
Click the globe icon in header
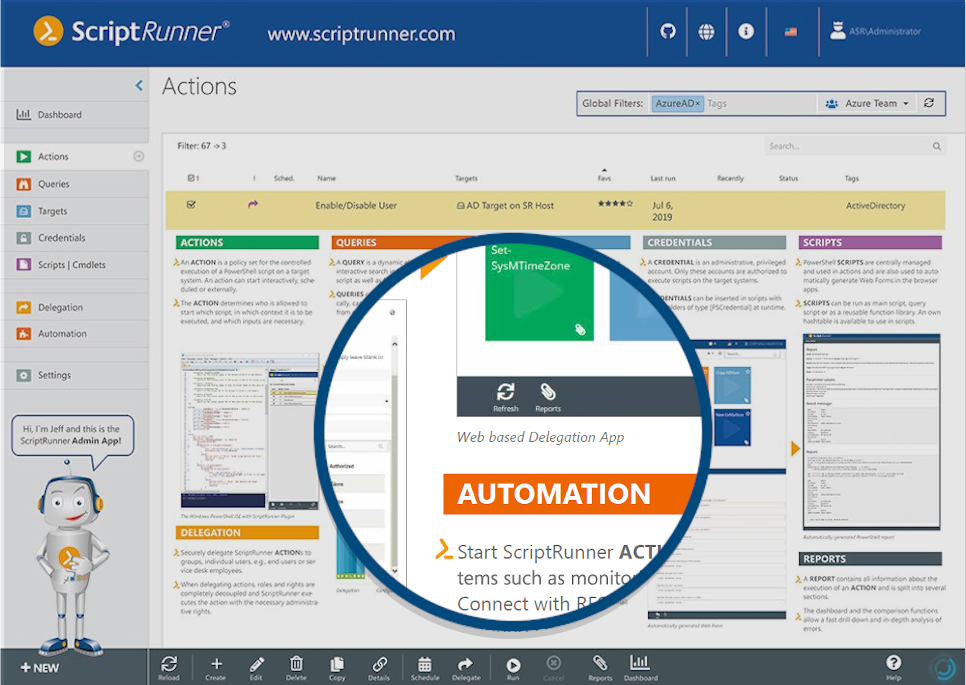(707, 32)
